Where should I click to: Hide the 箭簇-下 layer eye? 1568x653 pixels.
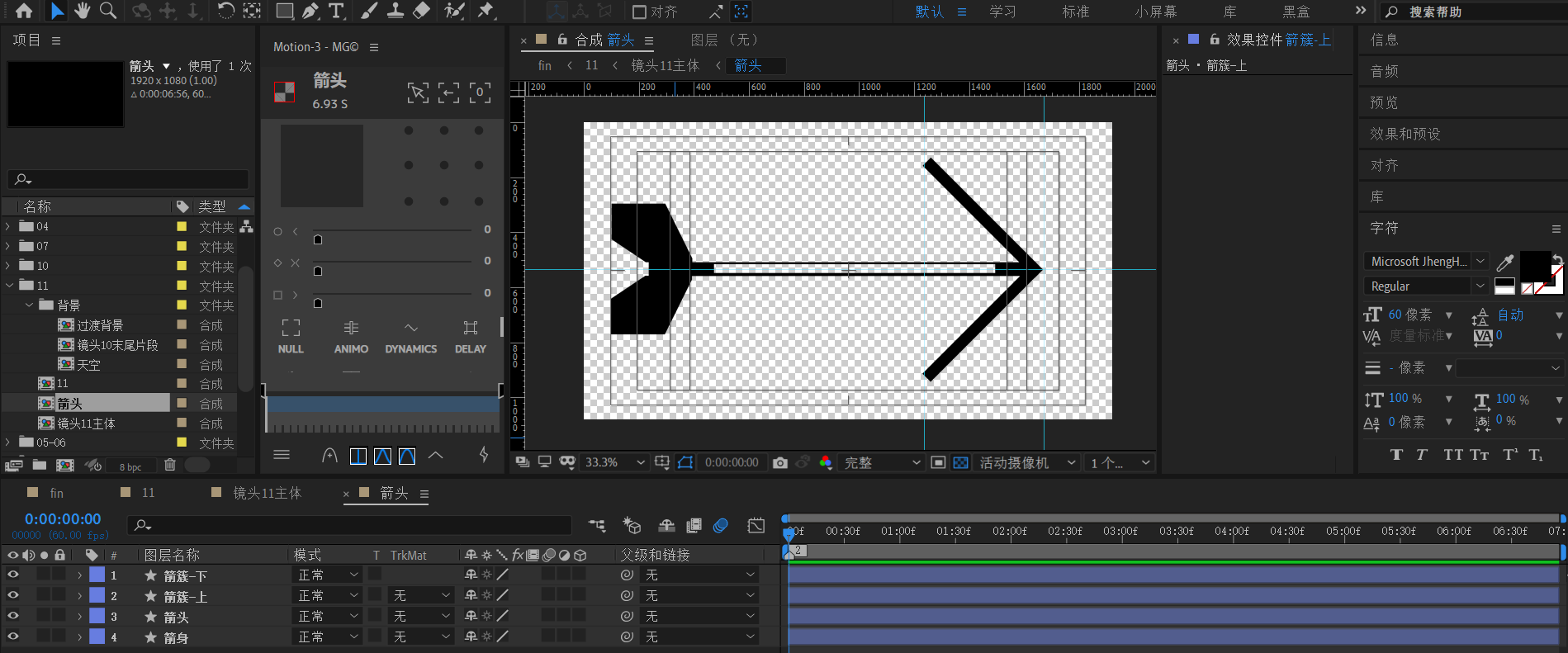click(x=12, y=574)
